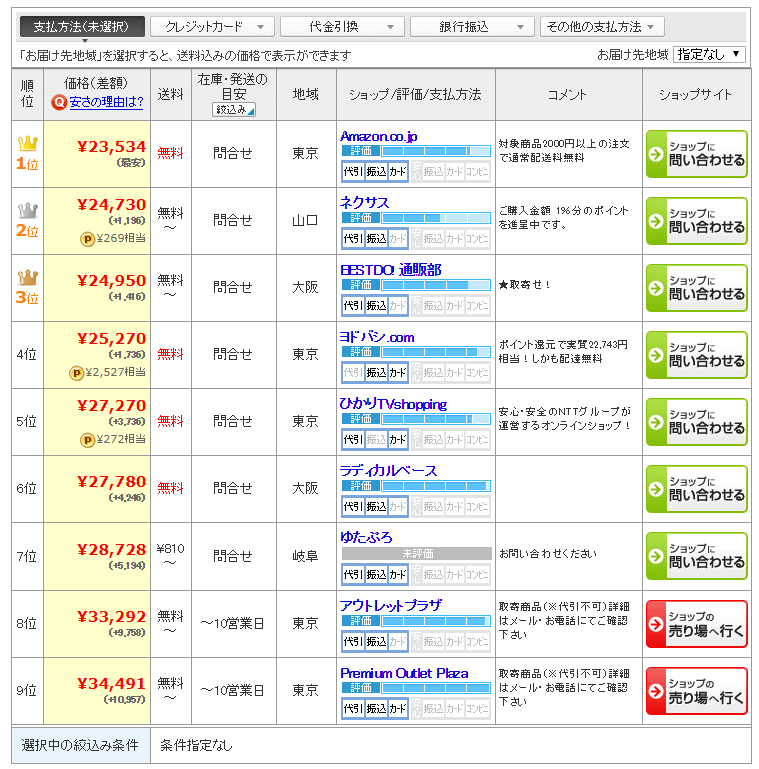Open the 代金引換 payment dropdown
This screenshot has width=759, height=769.
point(342,26)
